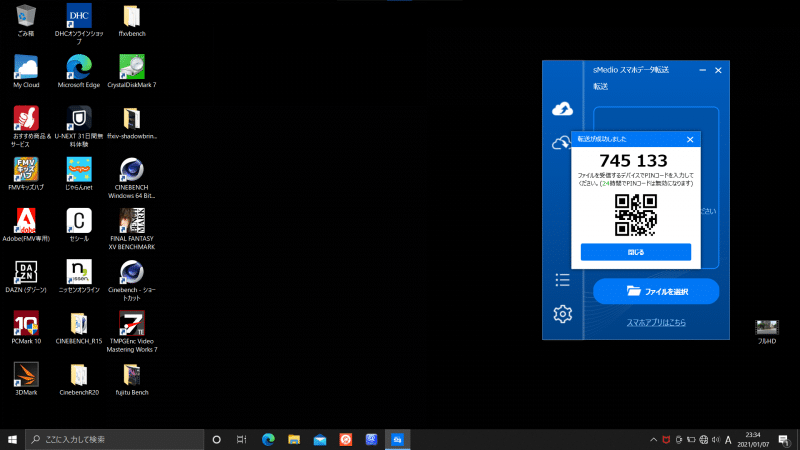Select the FMVキッズハブ desktop icon
This screenshot has width=800, height=450.
point(26,174)
